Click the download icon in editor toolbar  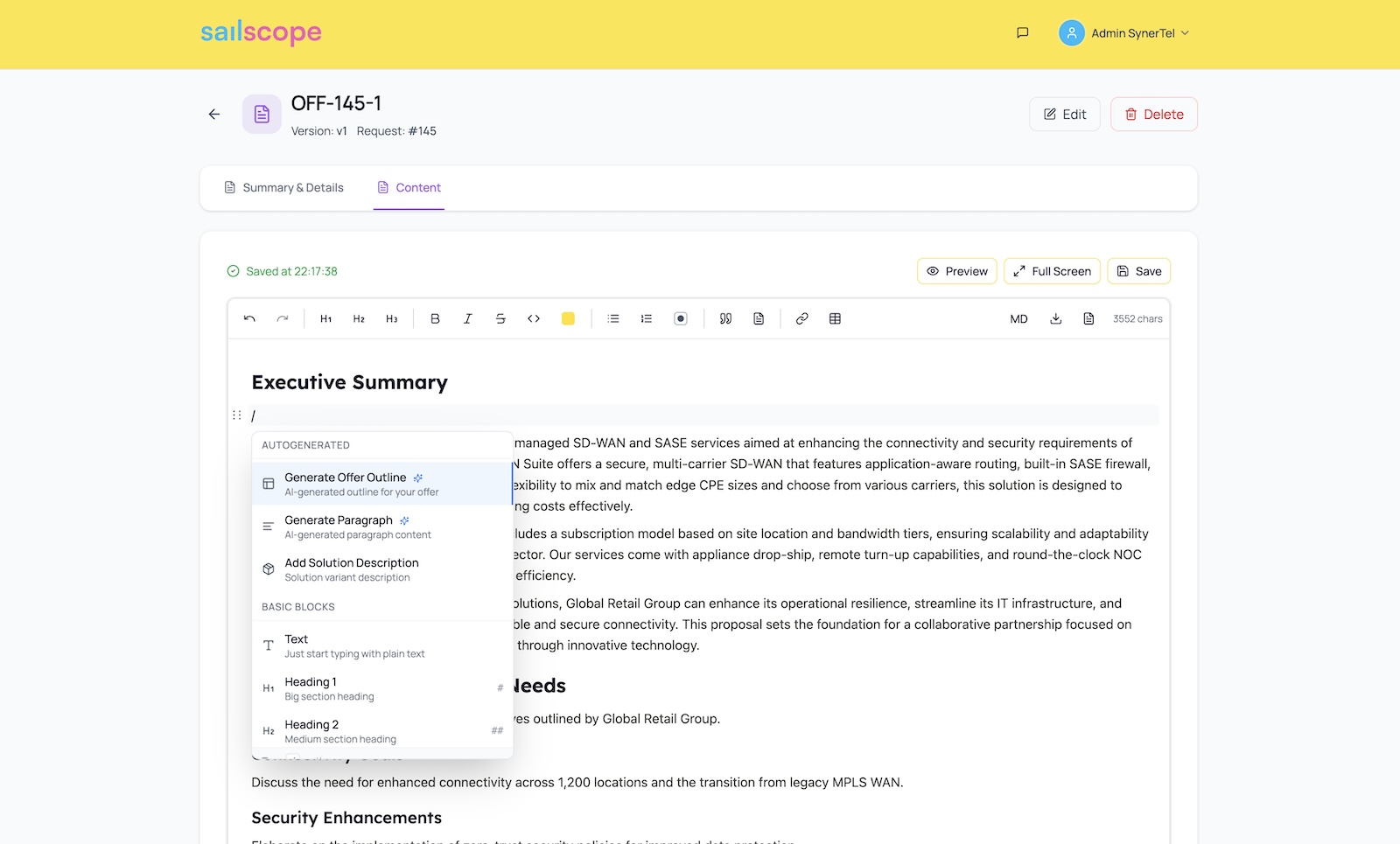tap(1056, 319)
